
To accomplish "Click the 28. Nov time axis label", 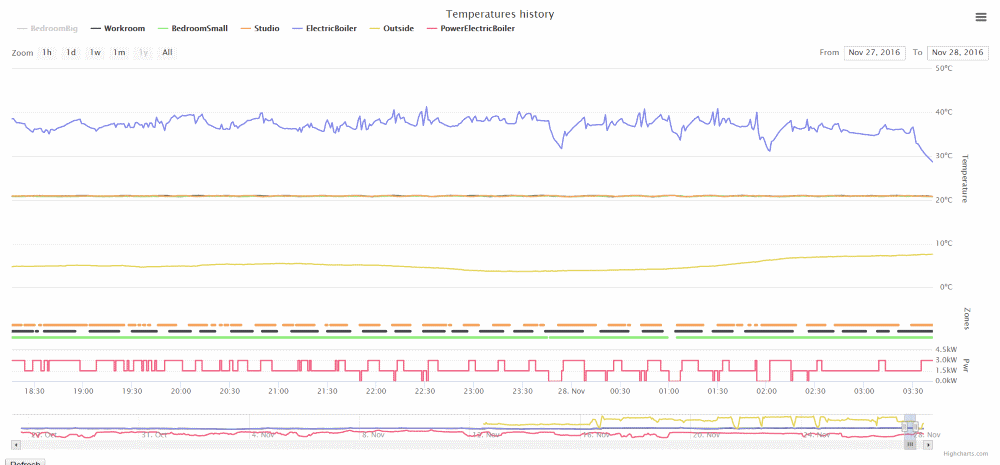I will coord(571,390).
